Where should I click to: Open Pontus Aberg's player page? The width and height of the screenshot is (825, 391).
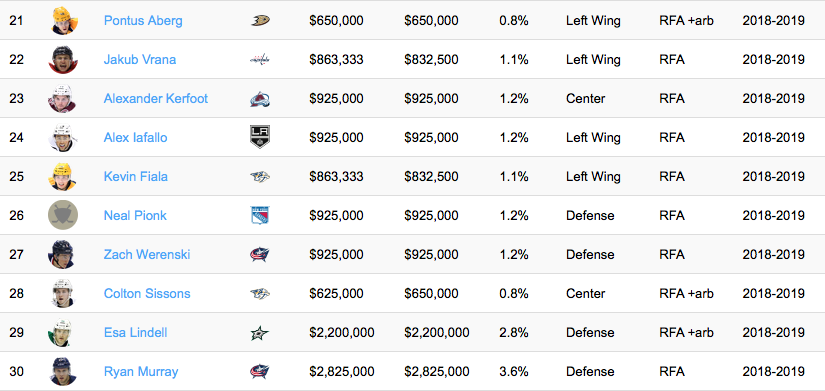(143, 21)
